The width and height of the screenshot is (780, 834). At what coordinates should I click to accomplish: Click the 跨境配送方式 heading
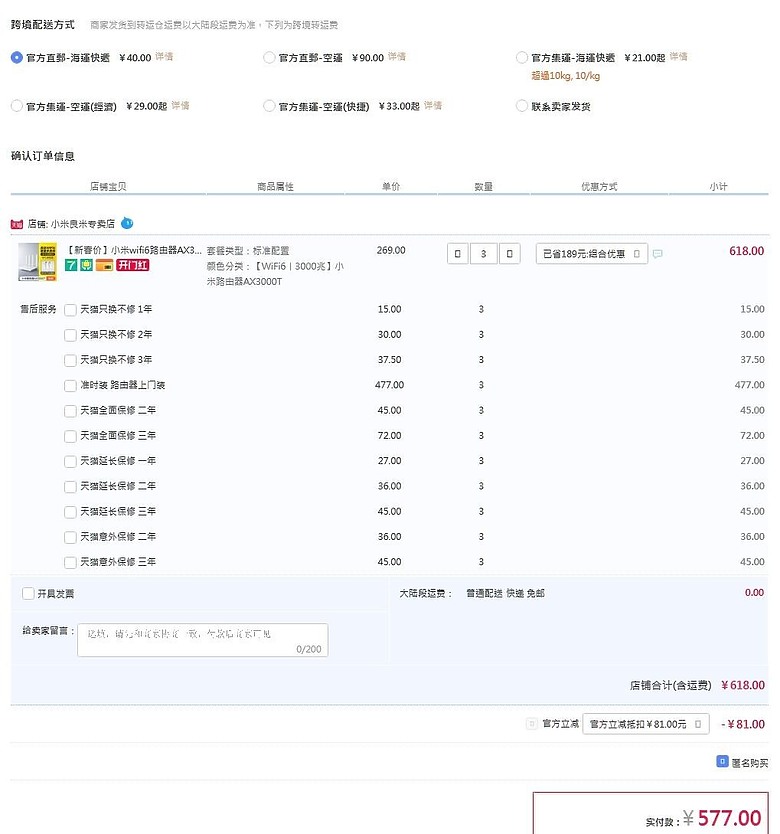(x=43, y=24)
